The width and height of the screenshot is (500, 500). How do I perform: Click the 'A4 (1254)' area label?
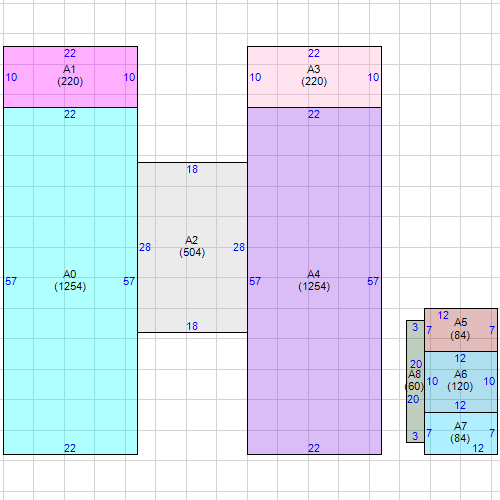click(x=314, y=280)
